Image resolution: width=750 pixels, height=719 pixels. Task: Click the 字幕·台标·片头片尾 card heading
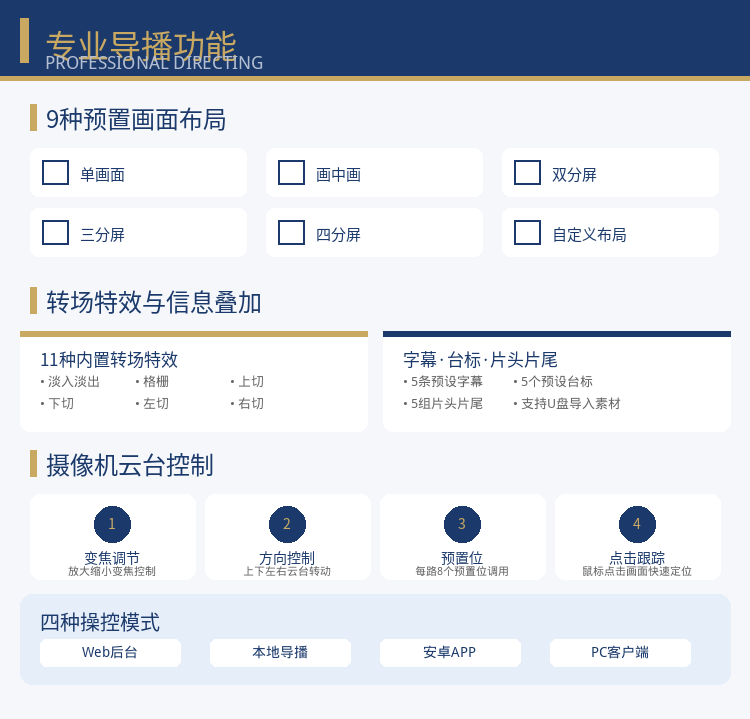480,360
